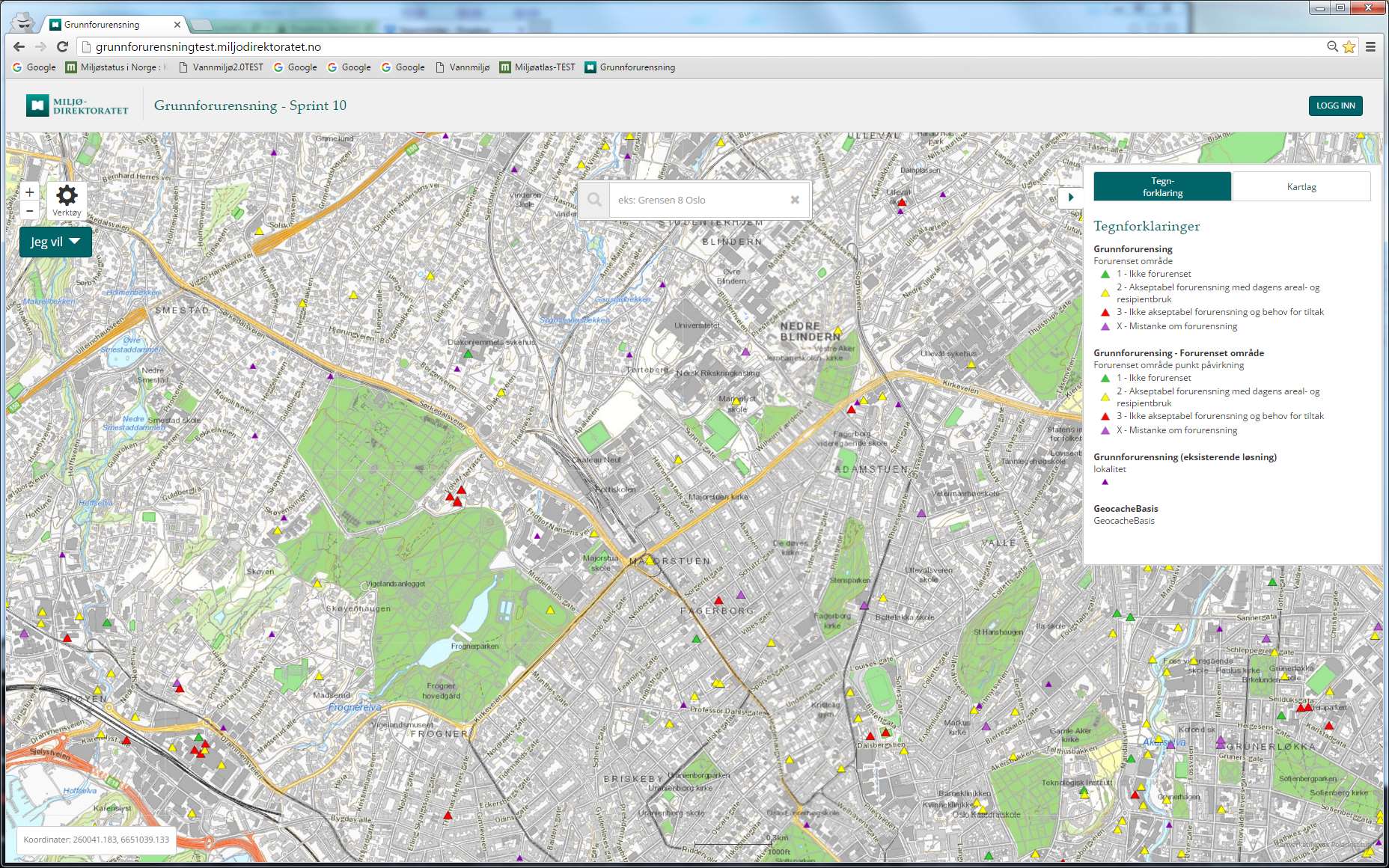Switch to the Tegnforklaring tab
This screenshot has height=868, width=1389.
(1162, 187)
